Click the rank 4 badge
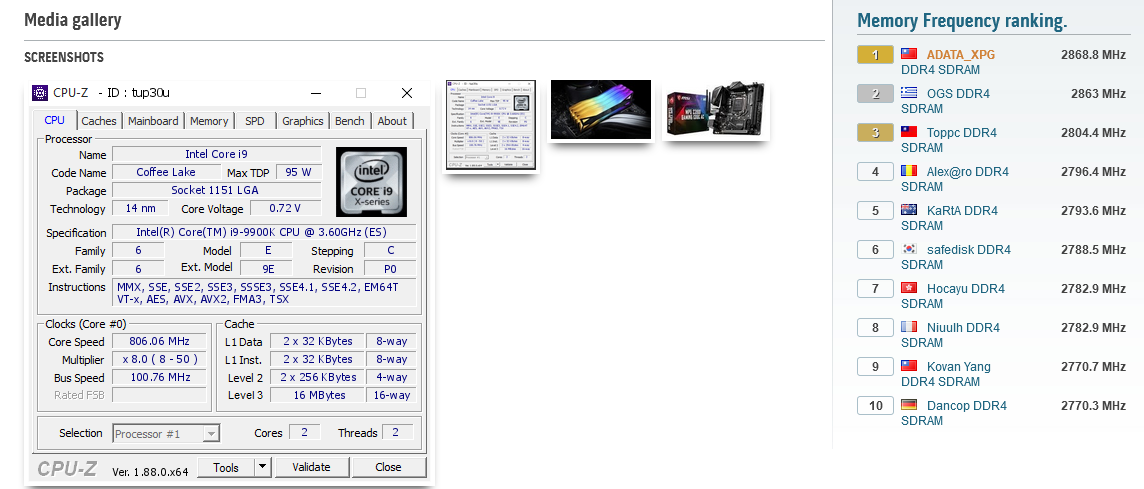This screenshot has width=1144, height=489. point(875,172)
